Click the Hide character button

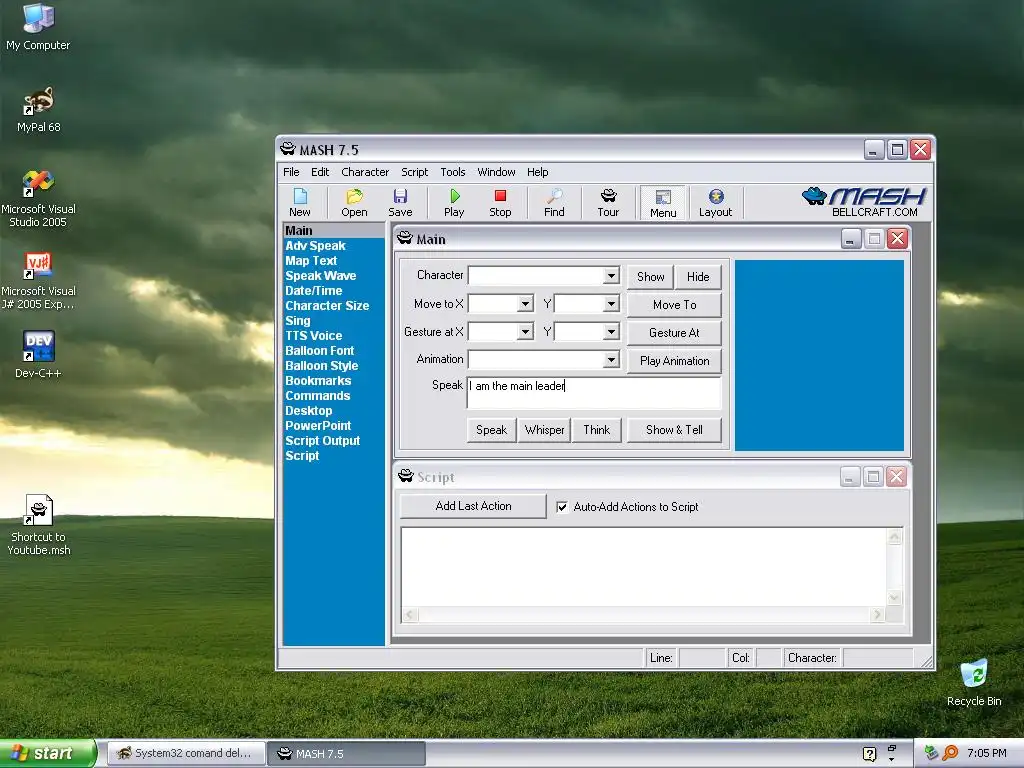click(x=698, y=277)
